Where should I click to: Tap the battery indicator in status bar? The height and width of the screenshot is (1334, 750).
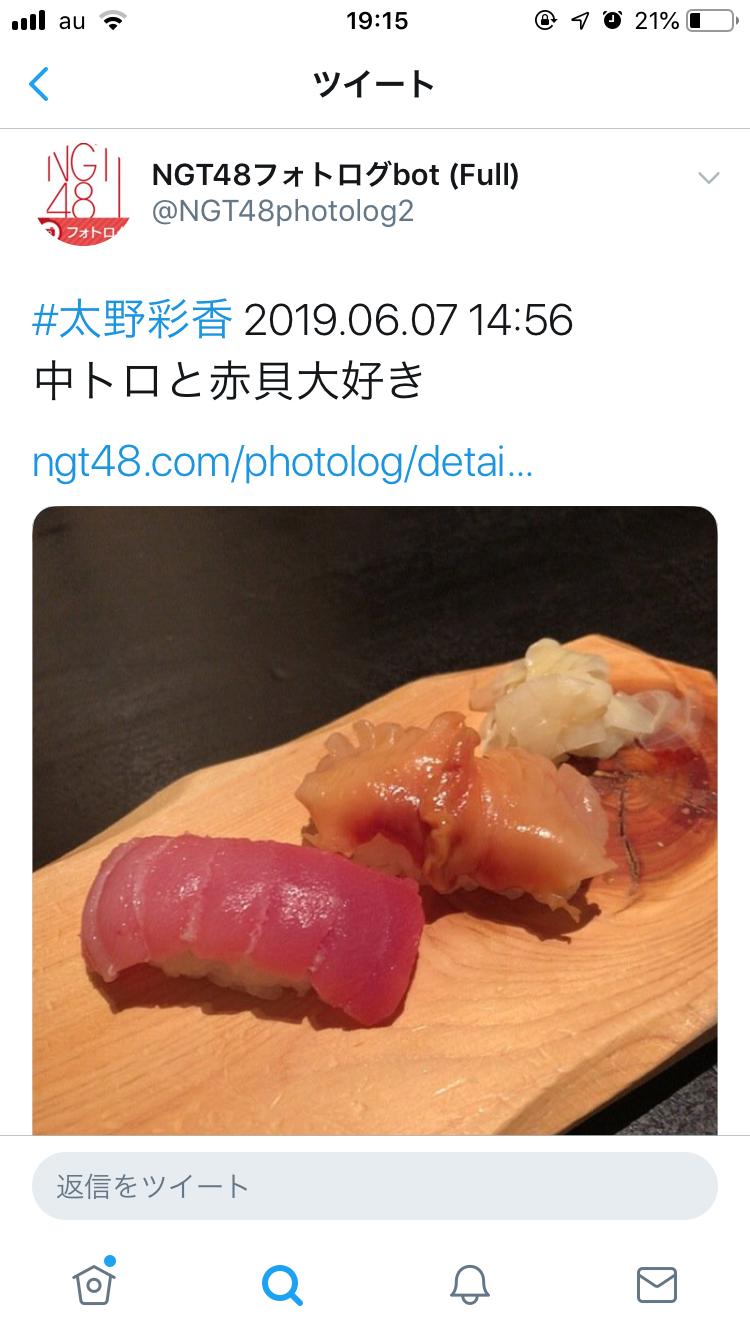(711, 21)
